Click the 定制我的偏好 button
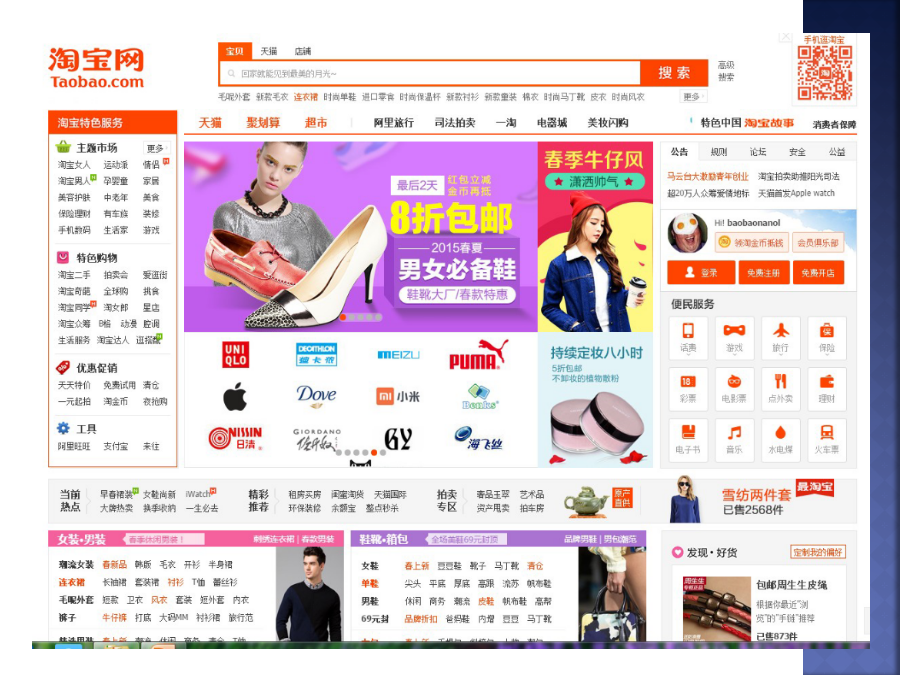The height and width of the screenshot is (675, 900). pyautogui.click(x=817, y=552)
